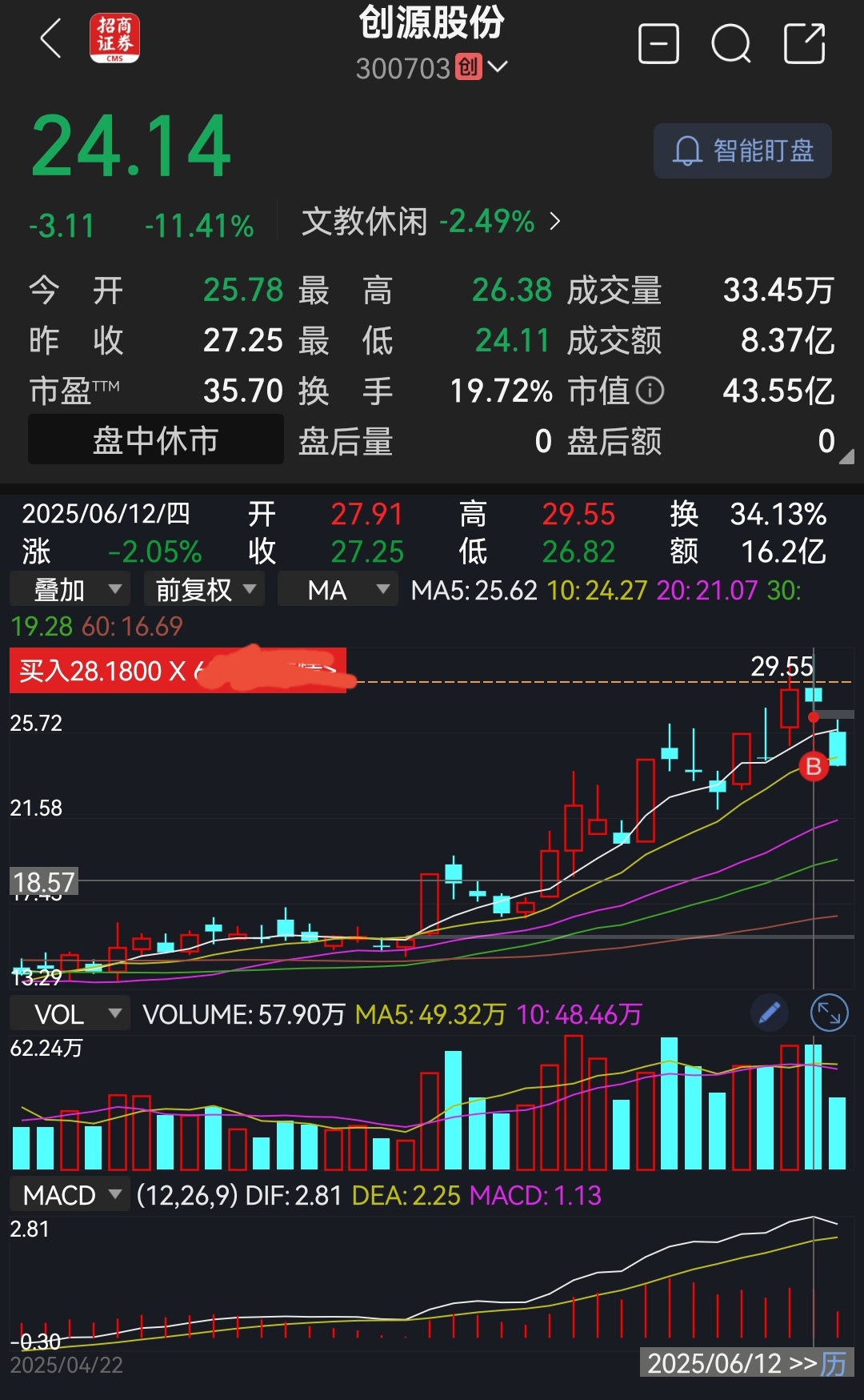The image size is (864, 1400).
Task: Tap the pencil edit indicator icon
Action: [770, 1013]
